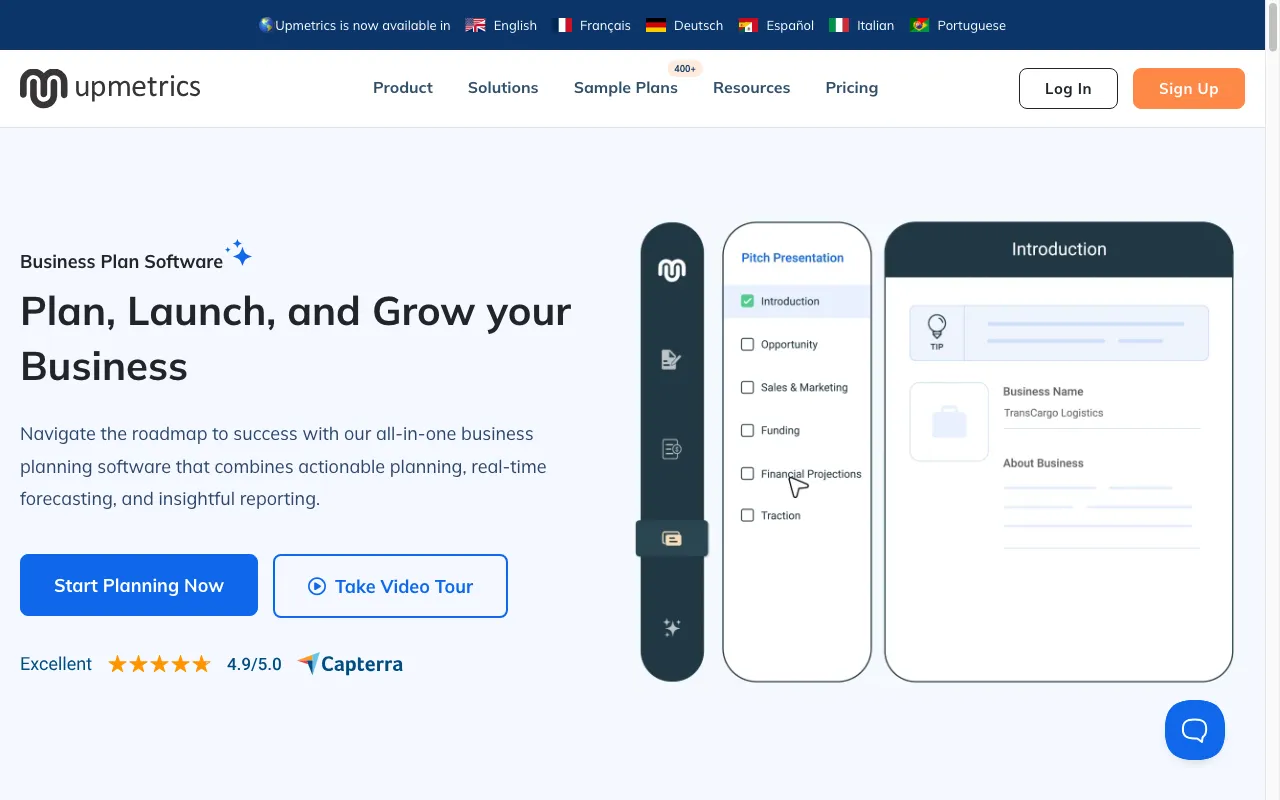Click the About Business label
This screenshot has width=1280, height=800.
point(1043,463)
